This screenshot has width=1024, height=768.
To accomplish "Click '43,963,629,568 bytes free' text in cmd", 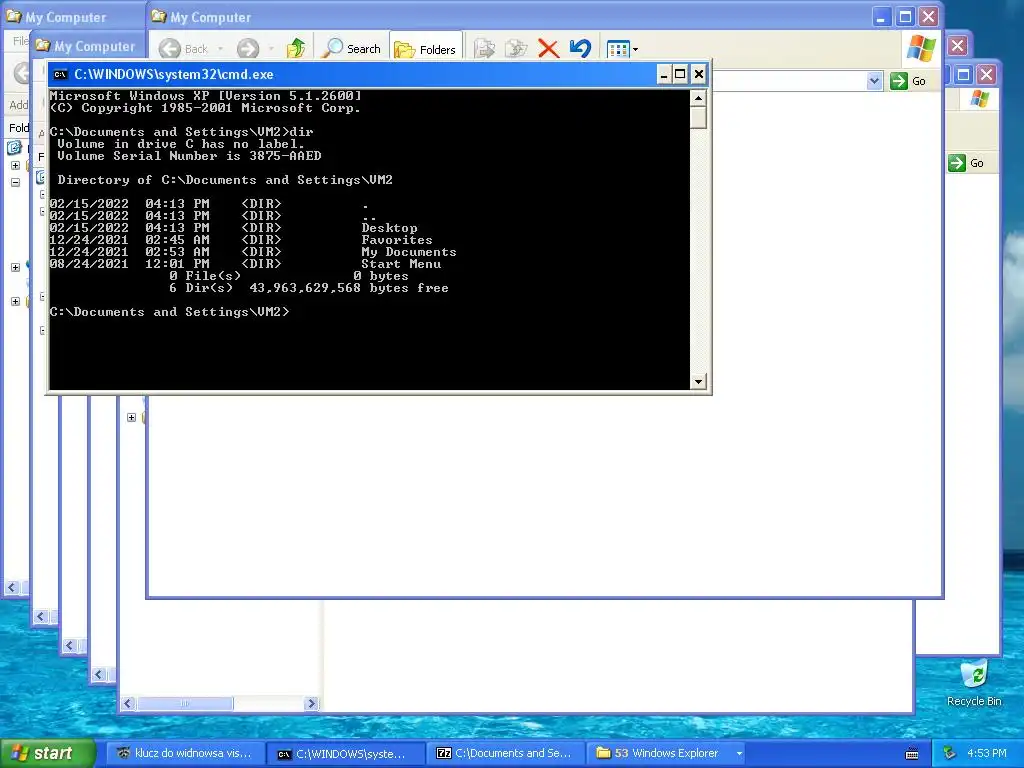I will click(x=349, y=288).
